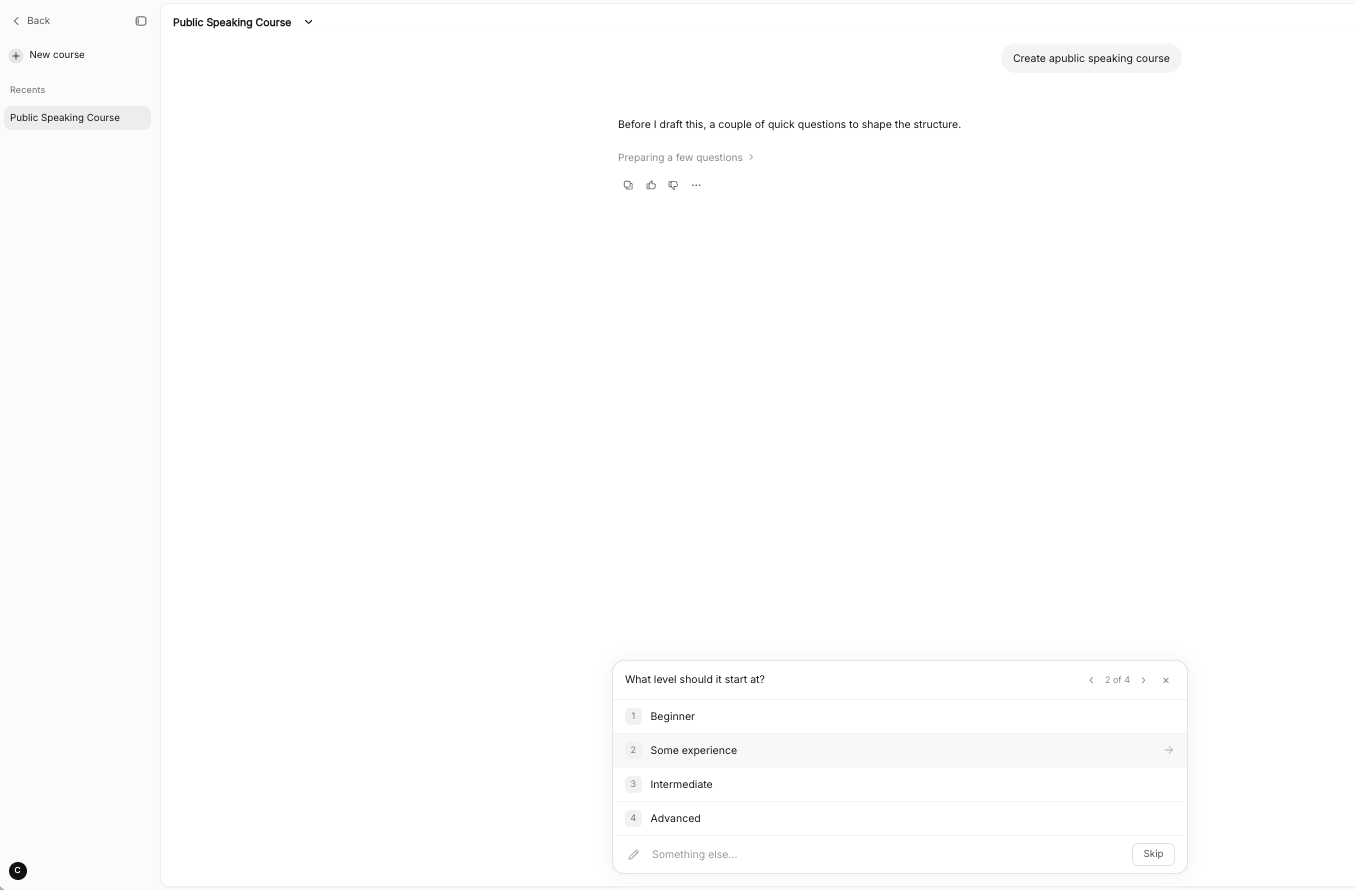The width and height of the screenshot is (1355, 890).
Task: Copy the assistant response
Action: click(628, 185)
